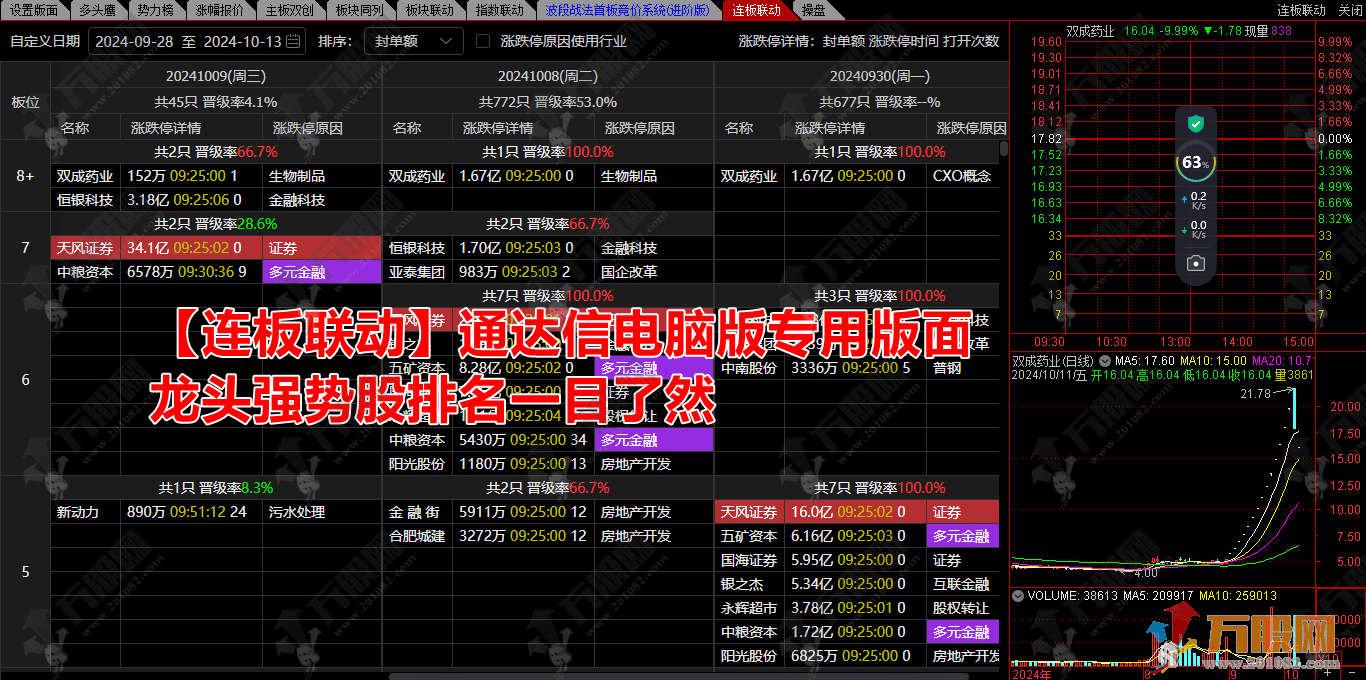Select 阳光股份 row with 6825万

857,656
